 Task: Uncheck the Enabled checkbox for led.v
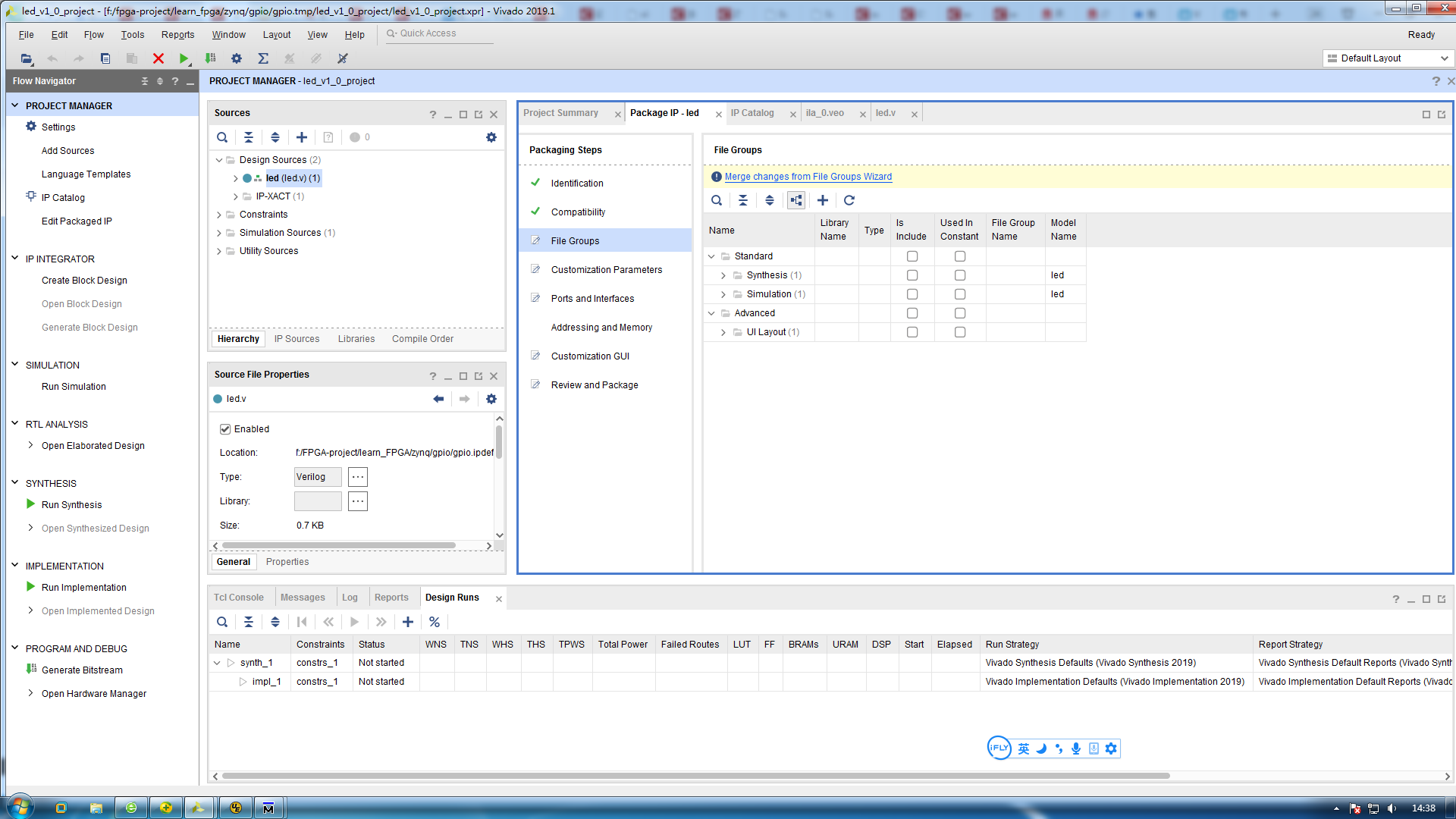pyautogui.click(x=225, y=429)
